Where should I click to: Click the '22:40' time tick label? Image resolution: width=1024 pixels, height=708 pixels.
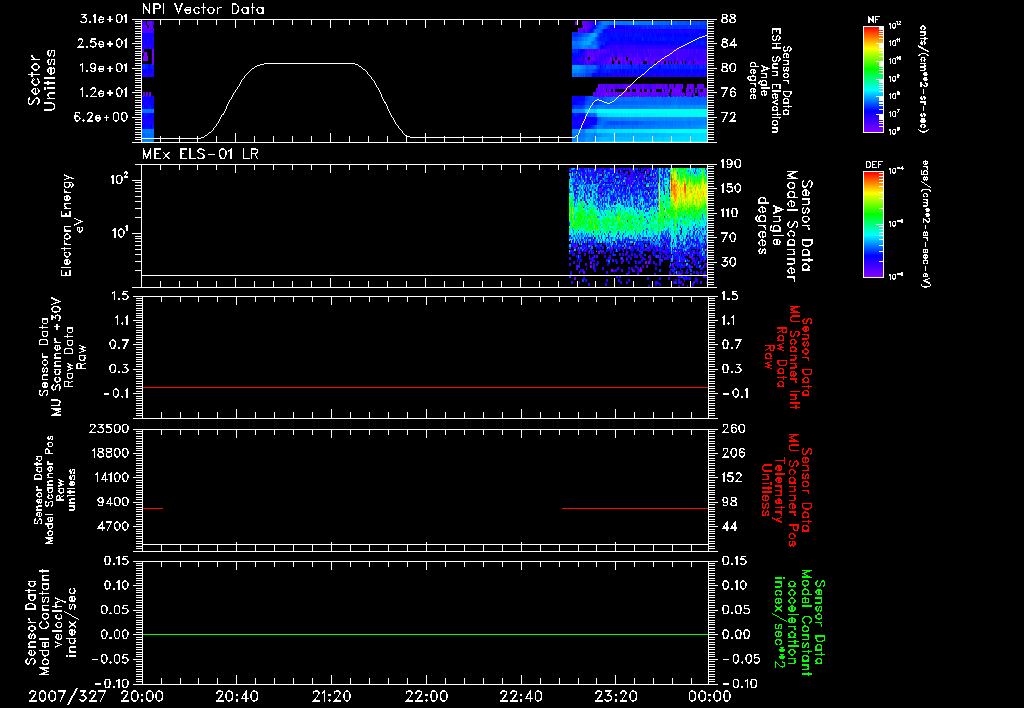pos(520,696)
